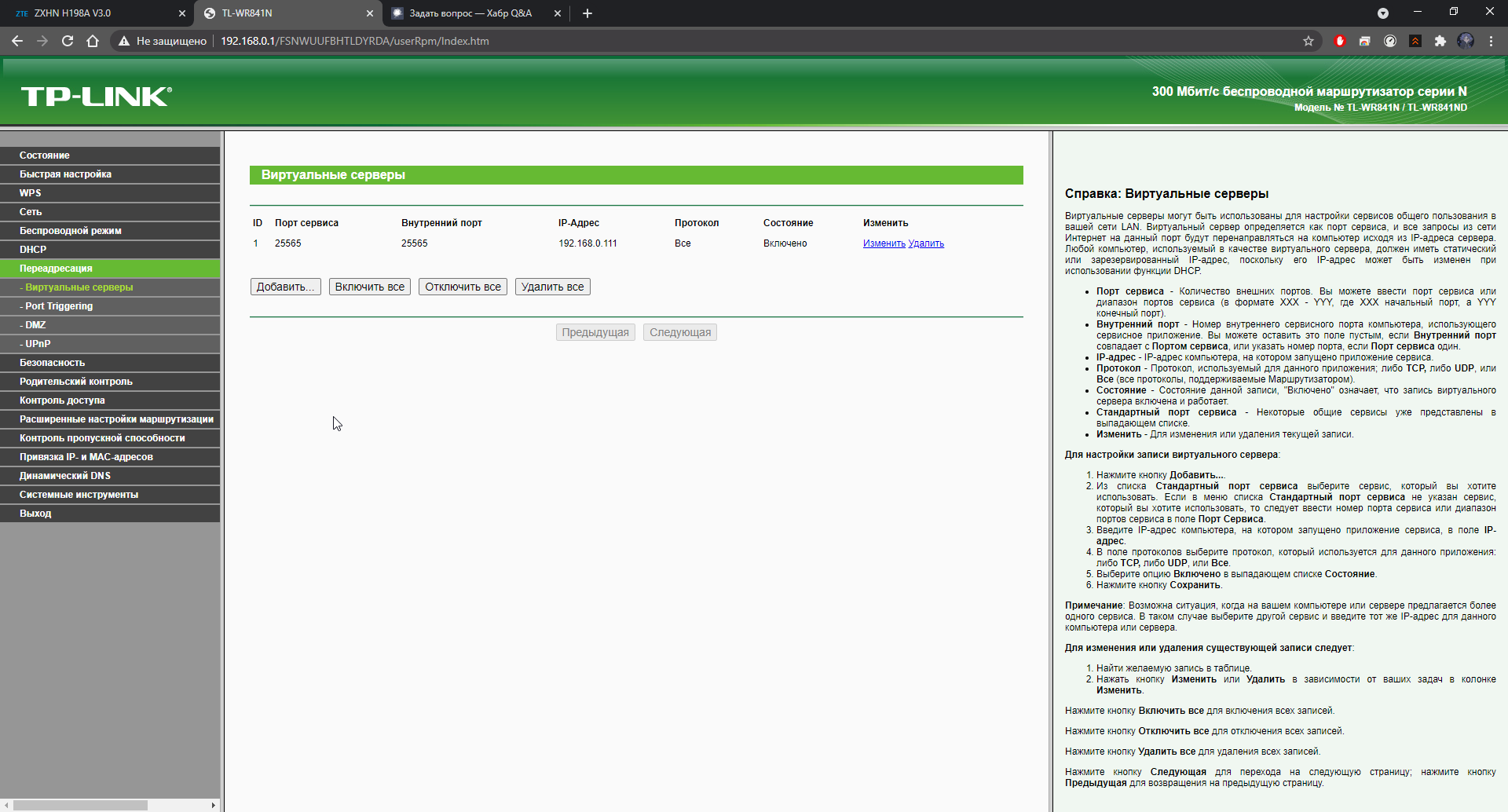Open Контроль пропускной способности menu

(110, 438)
